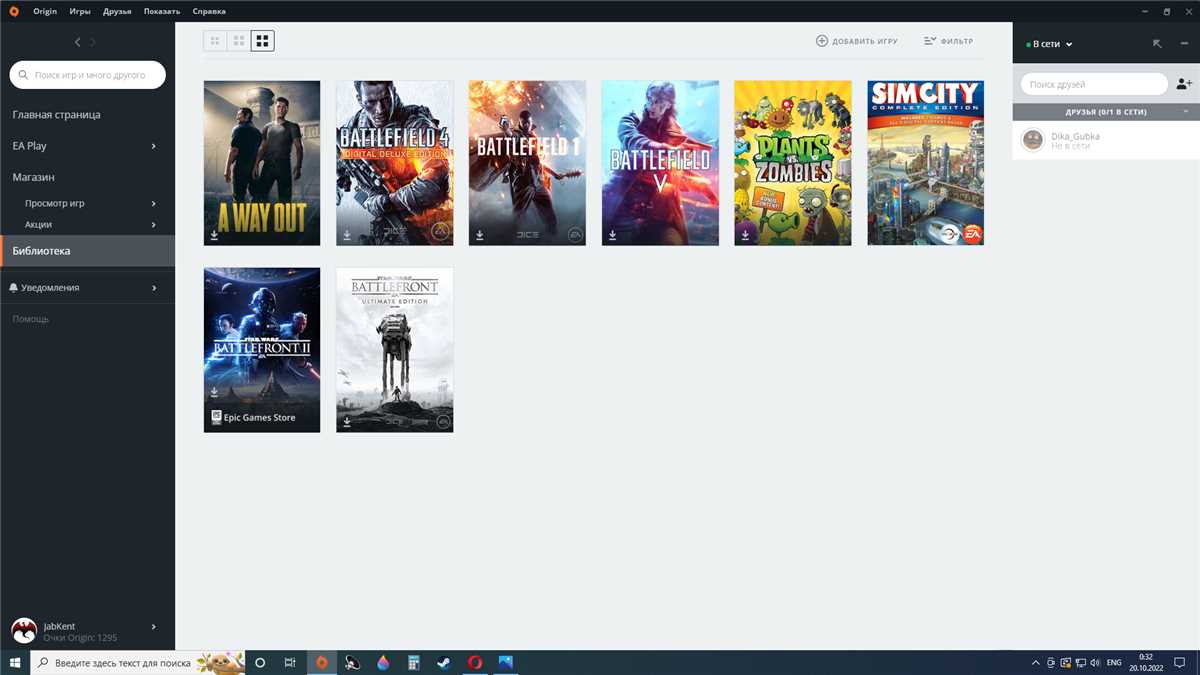
Task: Pop out the friends list panel
Action: pos(1157,44)
